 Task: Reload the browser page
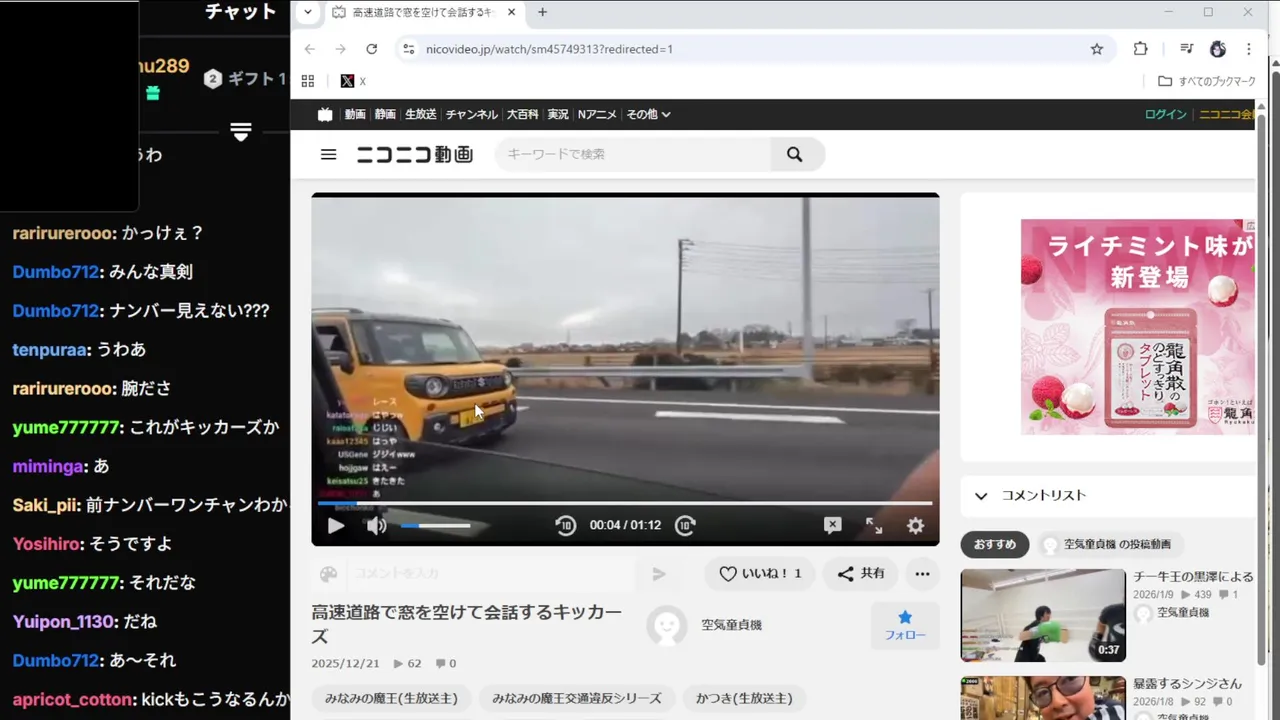pos(371,49)
